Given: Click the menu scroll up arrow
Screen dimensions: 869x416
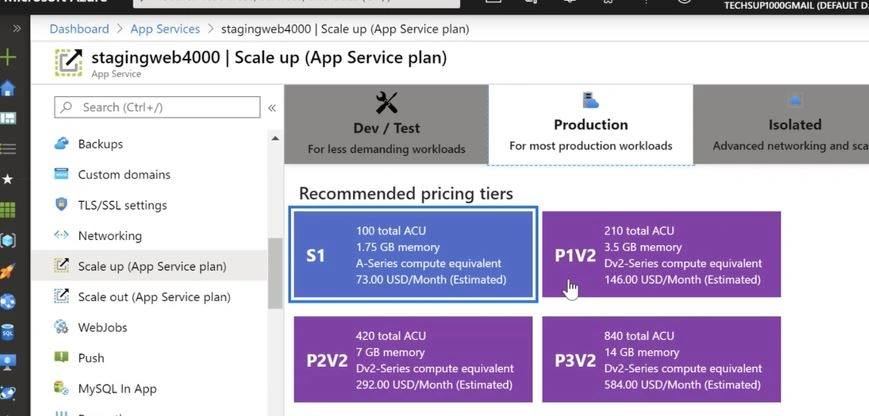Looking at the screenshot, I should tap(275, 138).
